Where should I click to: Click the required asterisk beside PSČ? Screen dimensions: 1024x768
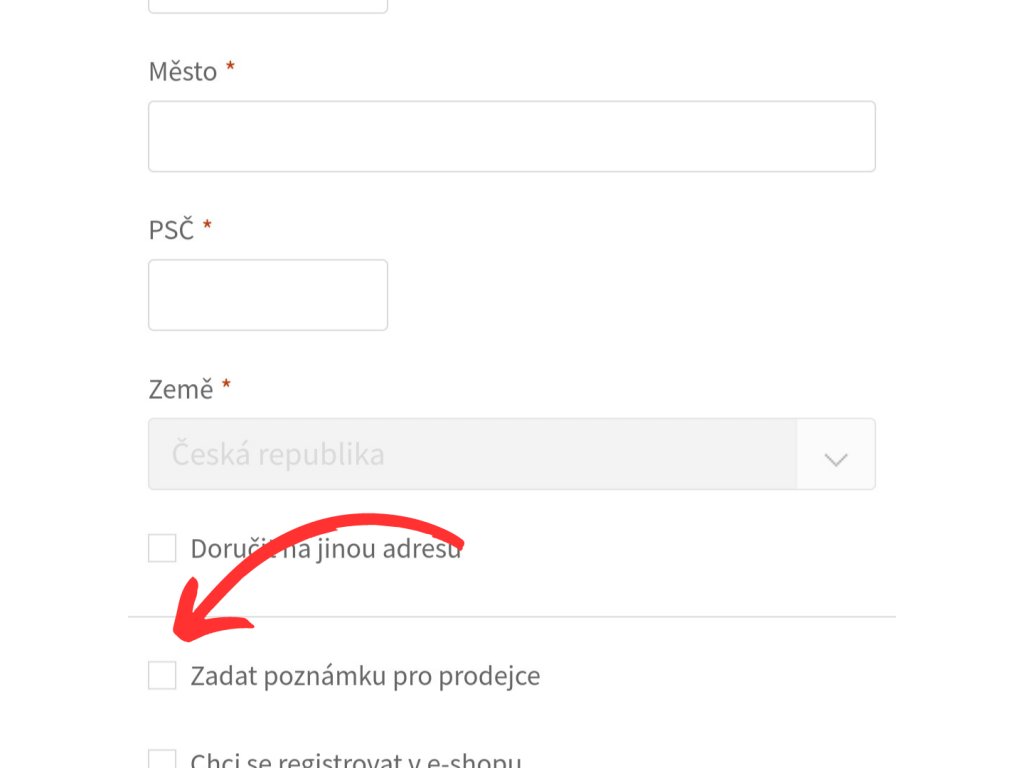[x=207, y=227]
